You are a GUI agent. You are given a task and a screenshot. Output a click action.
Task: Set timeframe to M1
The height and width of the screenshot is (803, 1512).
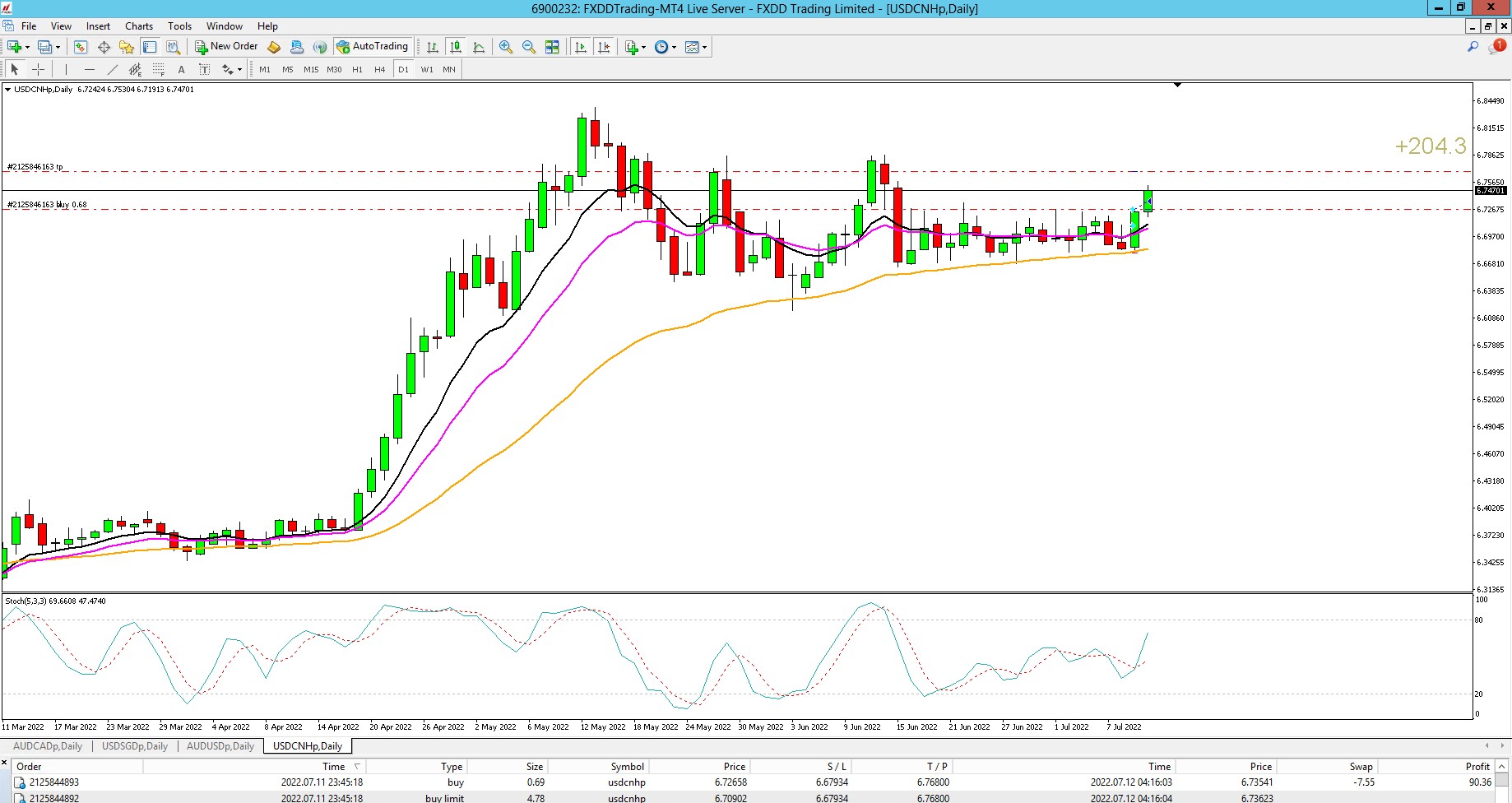(x=265, y=69)
